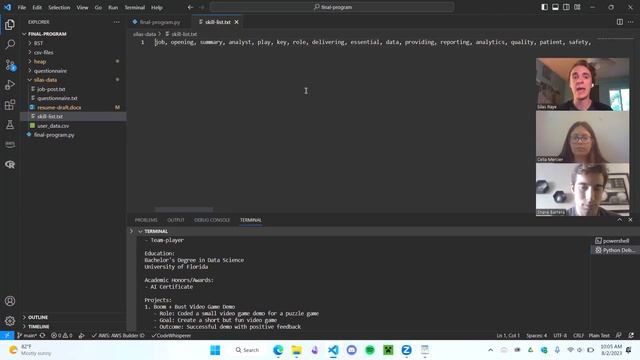This screenshot has width=640, height=360.
Task: Maximize the terminal panel with chevron
Action: coord(620,220)
